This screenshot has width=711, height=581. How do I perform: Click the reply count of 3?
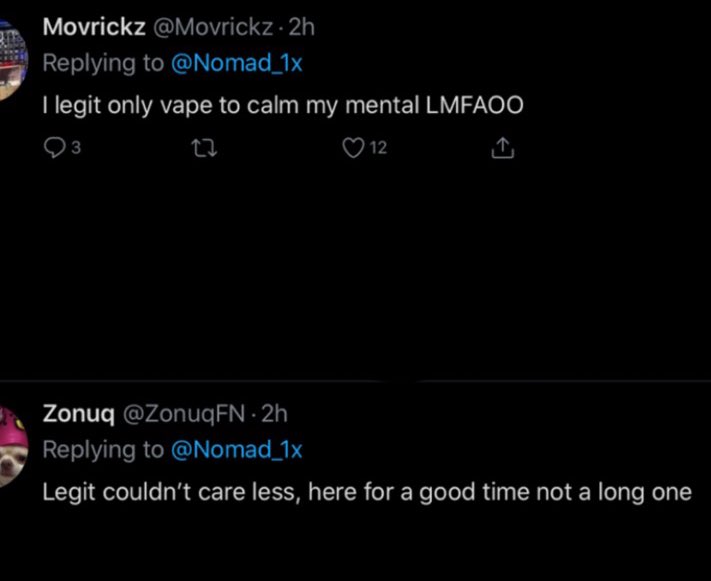click(x=76, y=150)
